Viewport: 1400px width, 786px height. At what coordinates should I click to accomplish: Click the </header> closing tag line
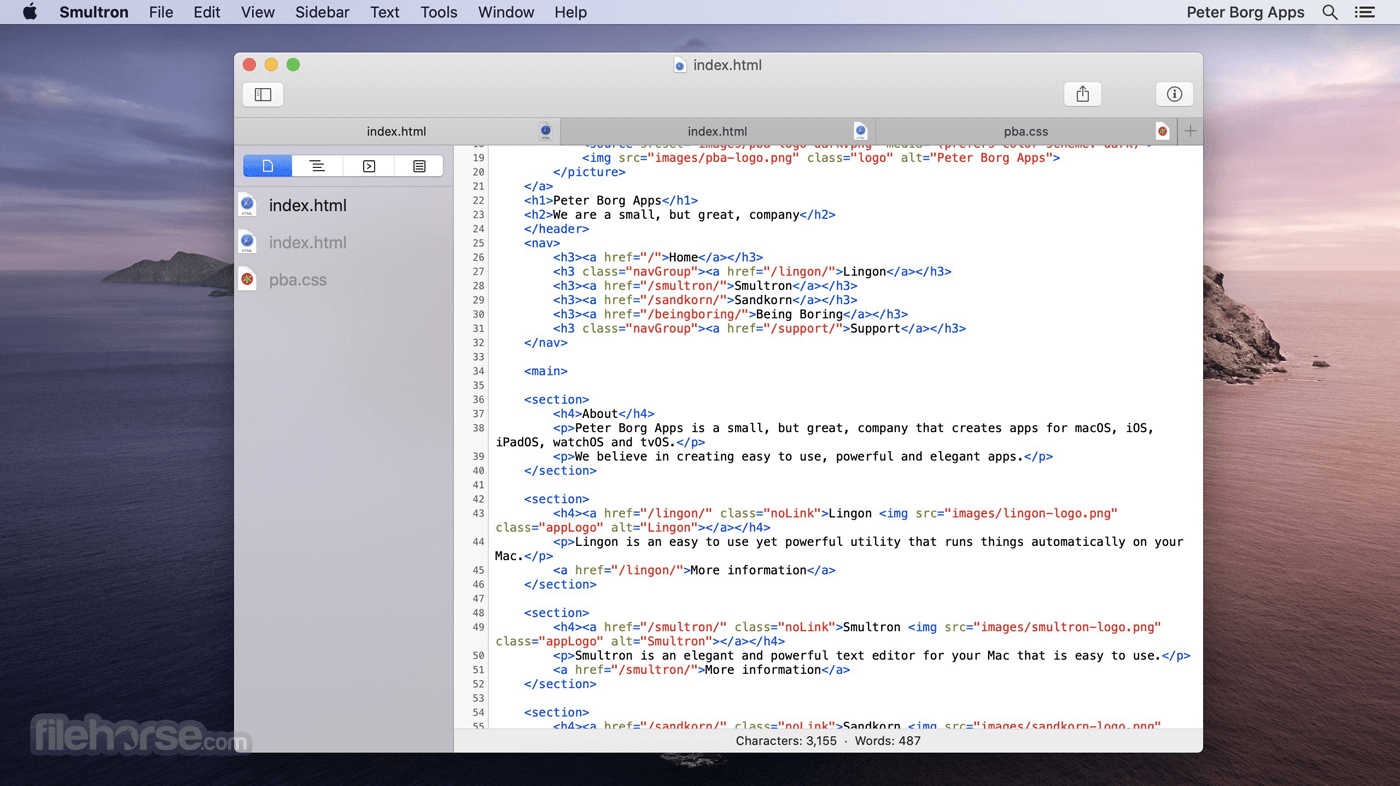557,229
